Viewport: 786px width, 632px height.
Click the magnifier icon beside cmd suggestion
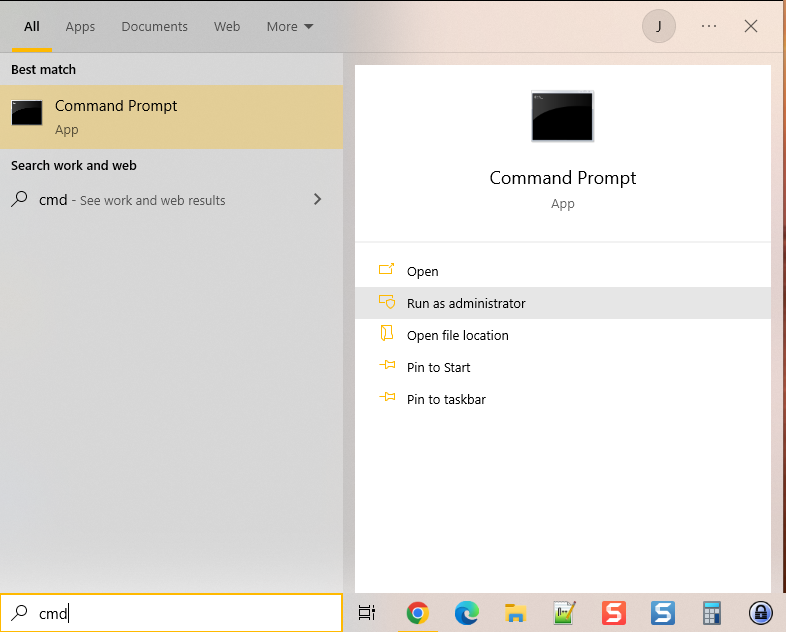pyautogui.click(x=19, y=199)
